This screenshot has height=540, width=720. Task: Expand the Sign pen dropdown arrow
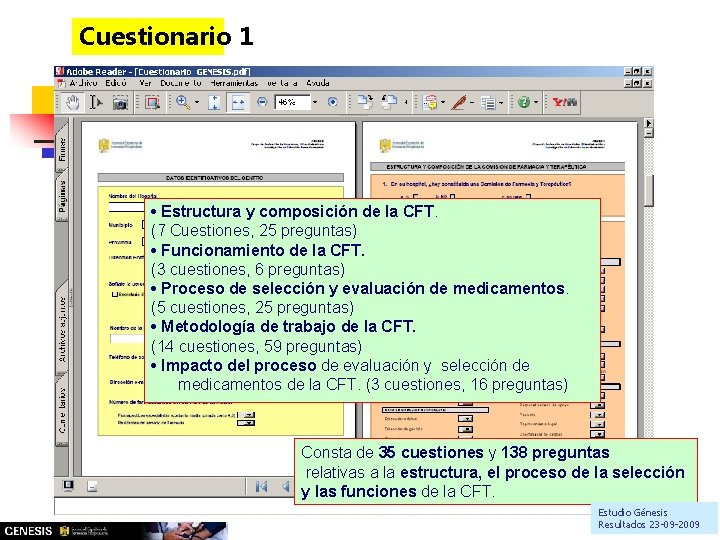[472, 102]
